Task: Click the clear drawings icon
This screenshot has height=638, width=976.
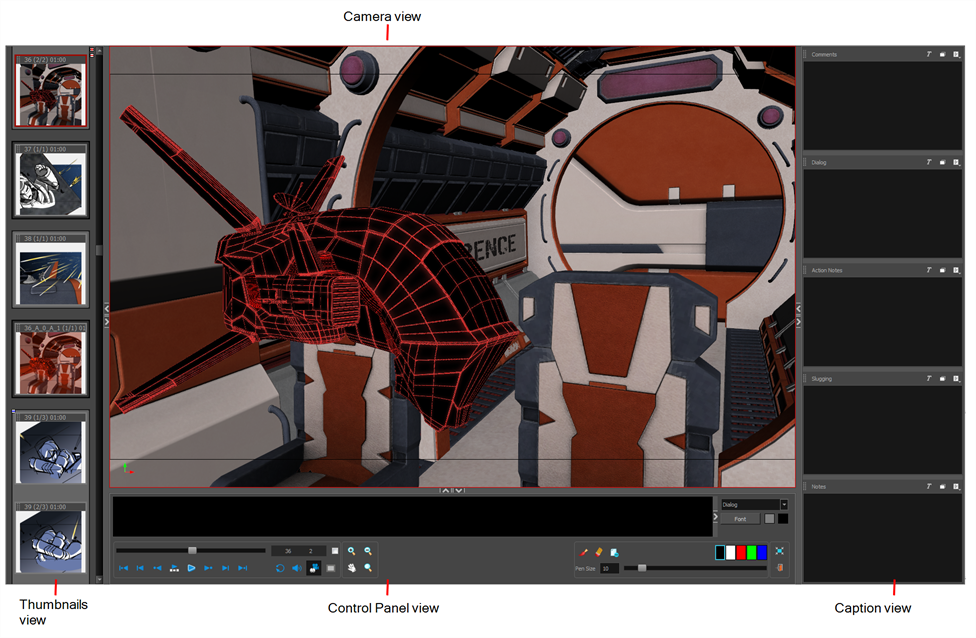Action: coord(613,551)
